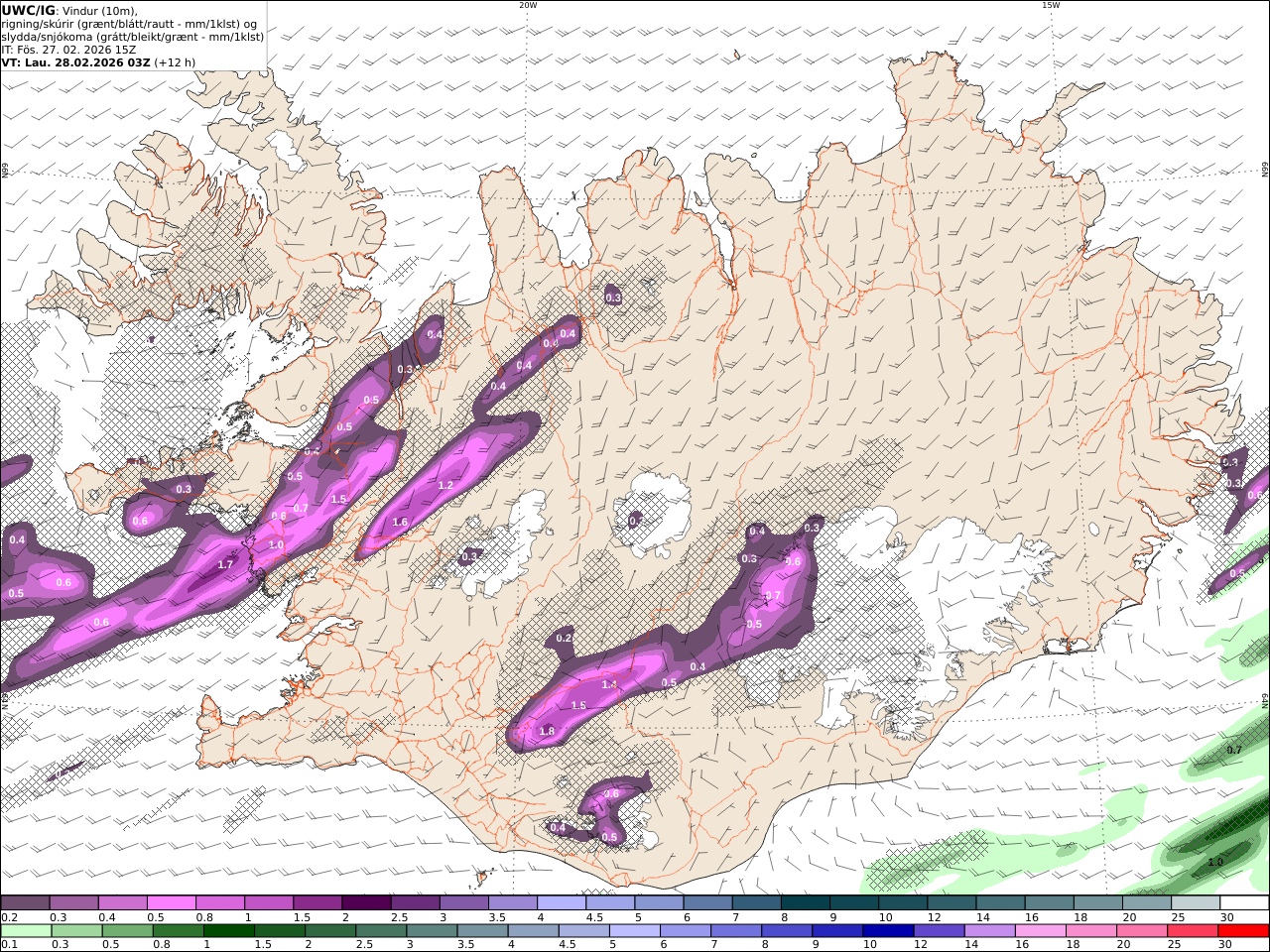1270x952 pixels.
Task: Click the lower legend swatch labeled 25
Action: pyautogui.click(x=1193, y=930)
